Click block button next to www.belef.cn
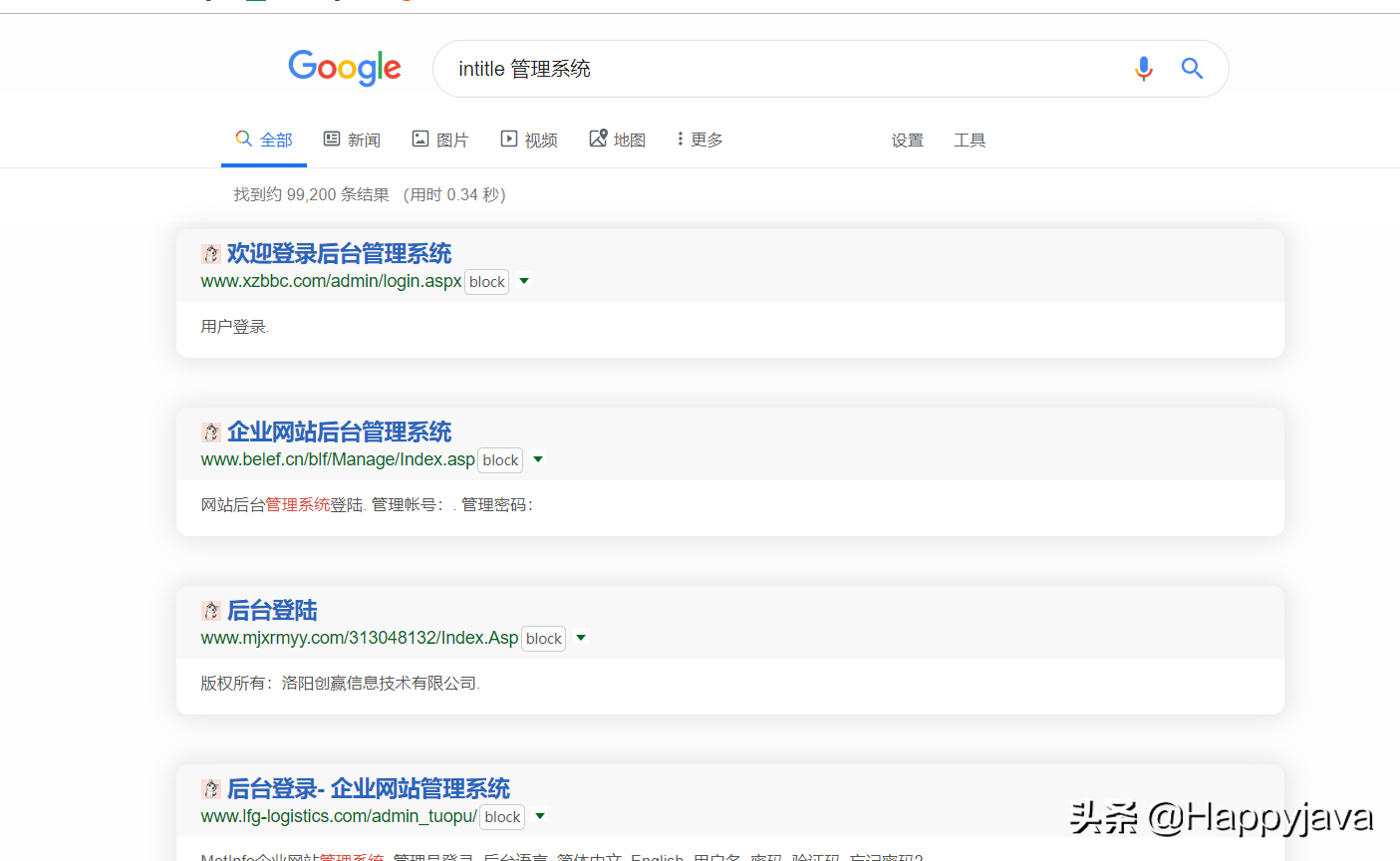Screen dimensions: 1400x861 click(500, 460)
